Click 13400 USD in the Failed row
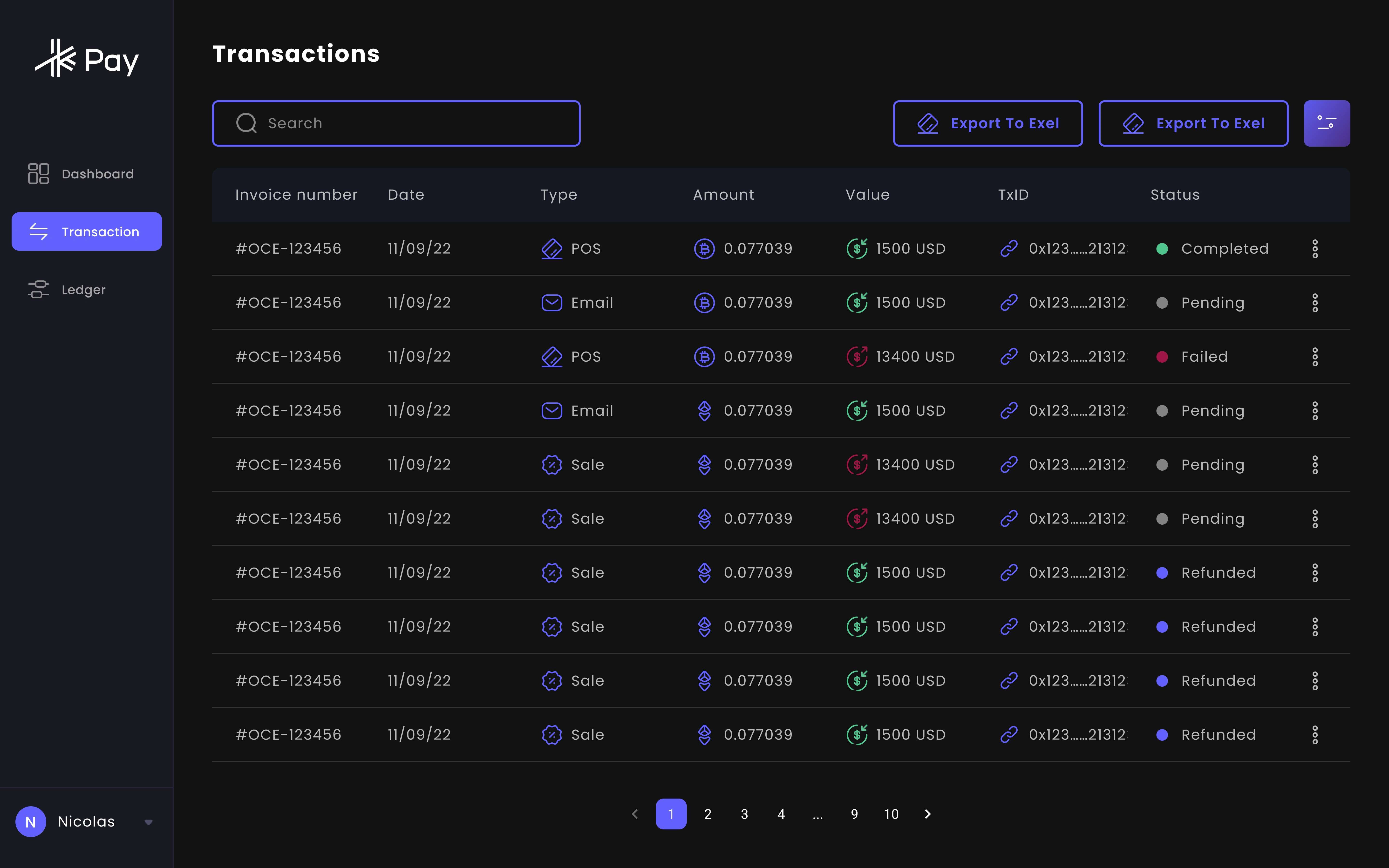 click(915, 357)
